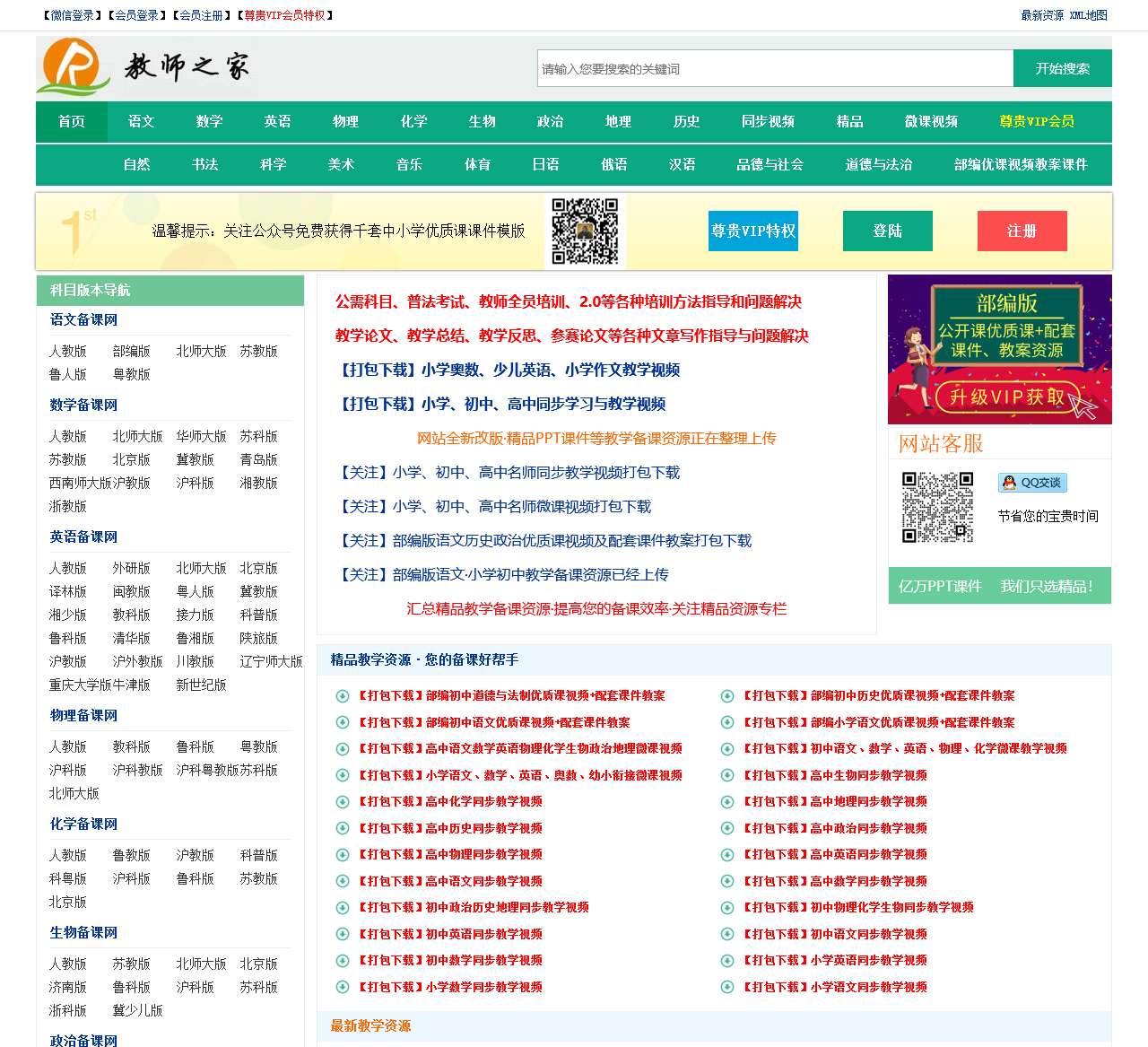1148x1047 pixels.
Task: Go to 微课视频 in the navigation
Action: pyautogui.click(x=931, y=122)
